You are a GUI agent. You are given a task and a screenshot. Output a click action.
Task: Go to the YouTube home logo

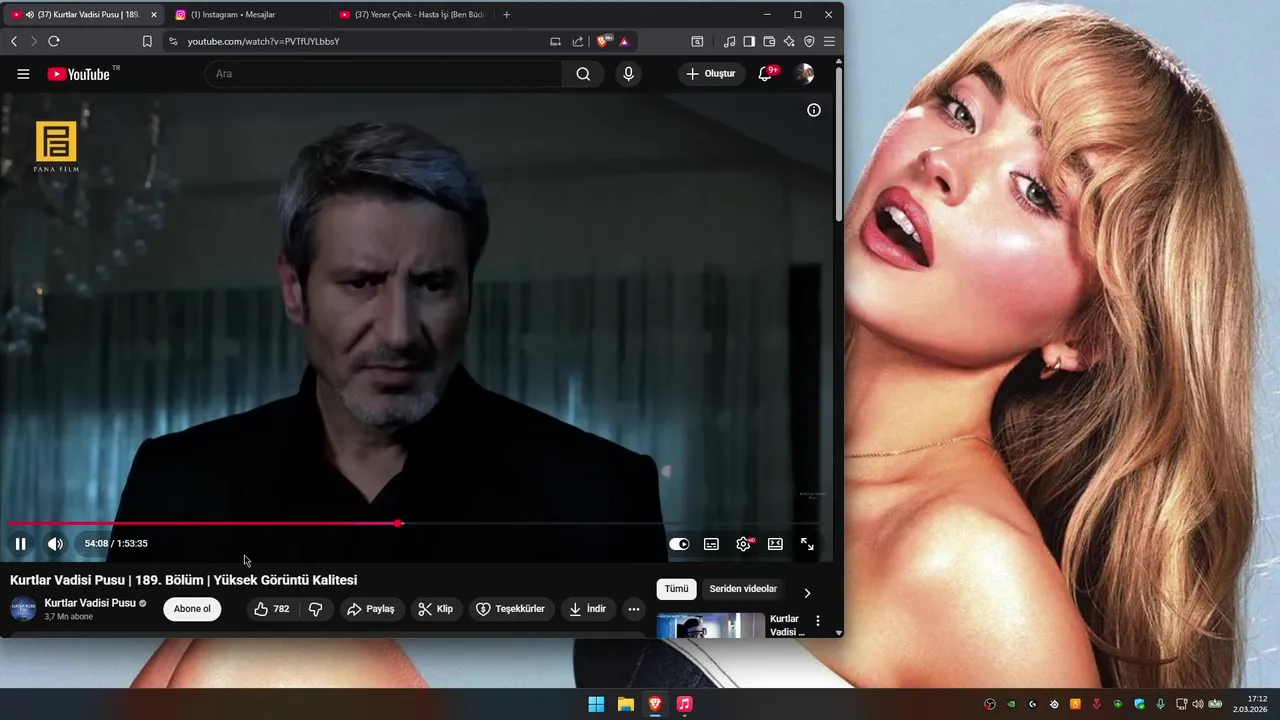pyautogui.click(x=79, y=74)
